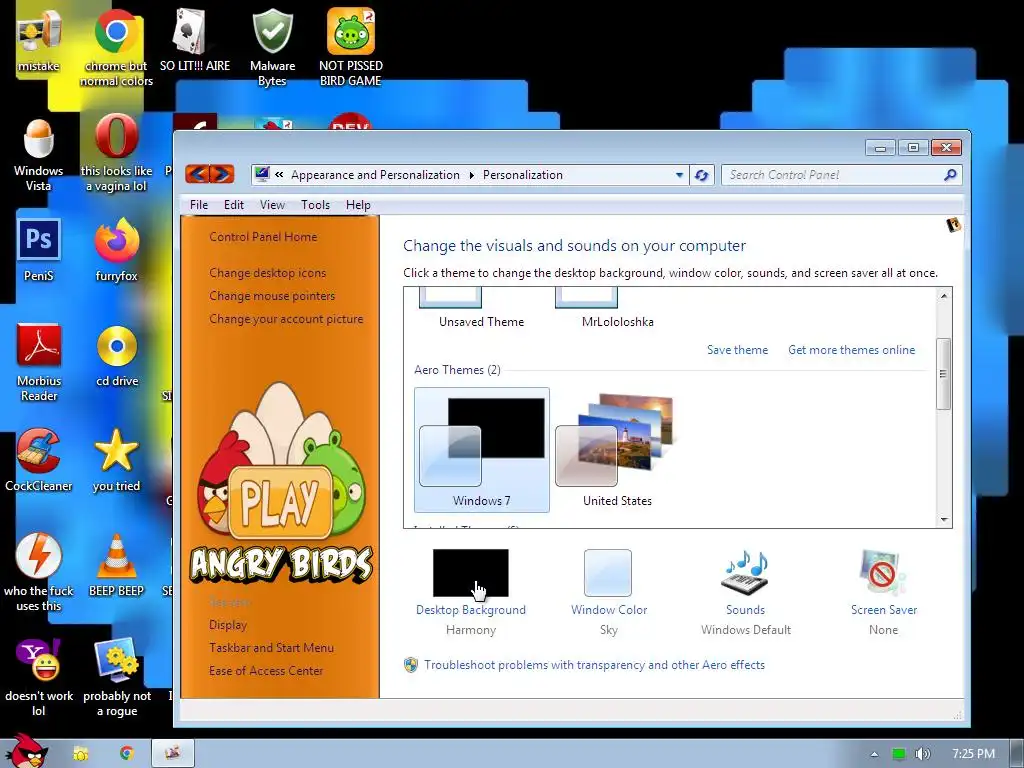Open Chrome from the taskbar

pos(126,753)
